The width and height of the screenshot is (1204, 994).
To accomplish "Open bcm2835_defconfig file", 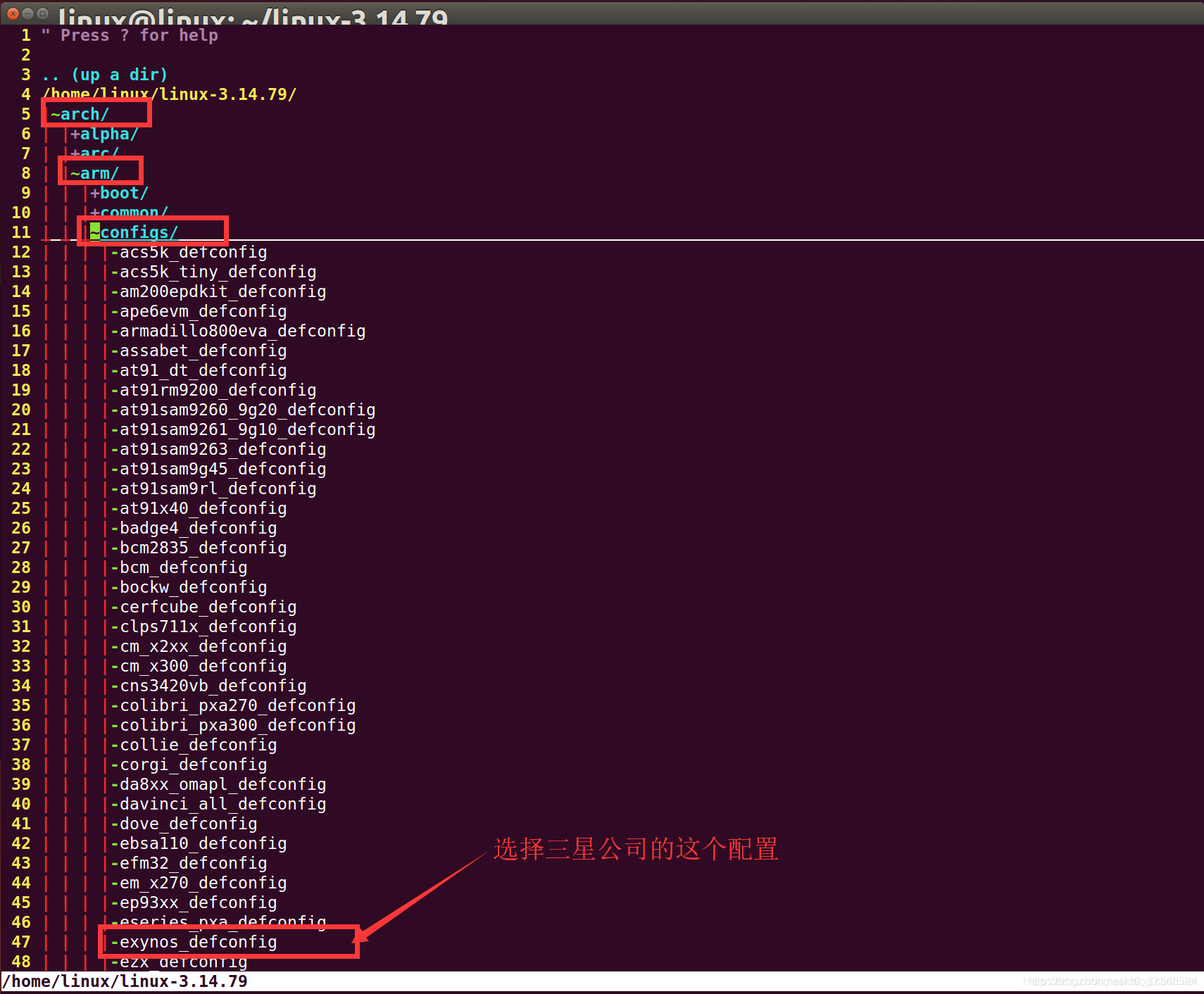I will 203,548.
